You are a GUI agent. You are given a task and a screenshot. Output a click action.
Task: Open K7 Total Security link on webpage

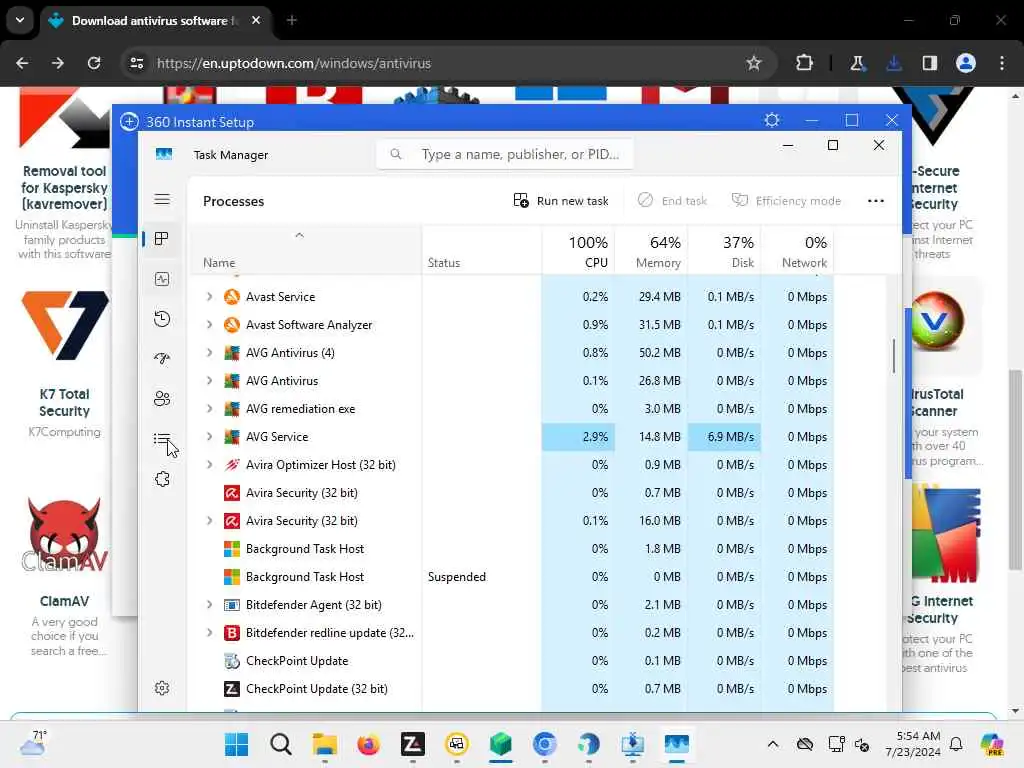64,403
